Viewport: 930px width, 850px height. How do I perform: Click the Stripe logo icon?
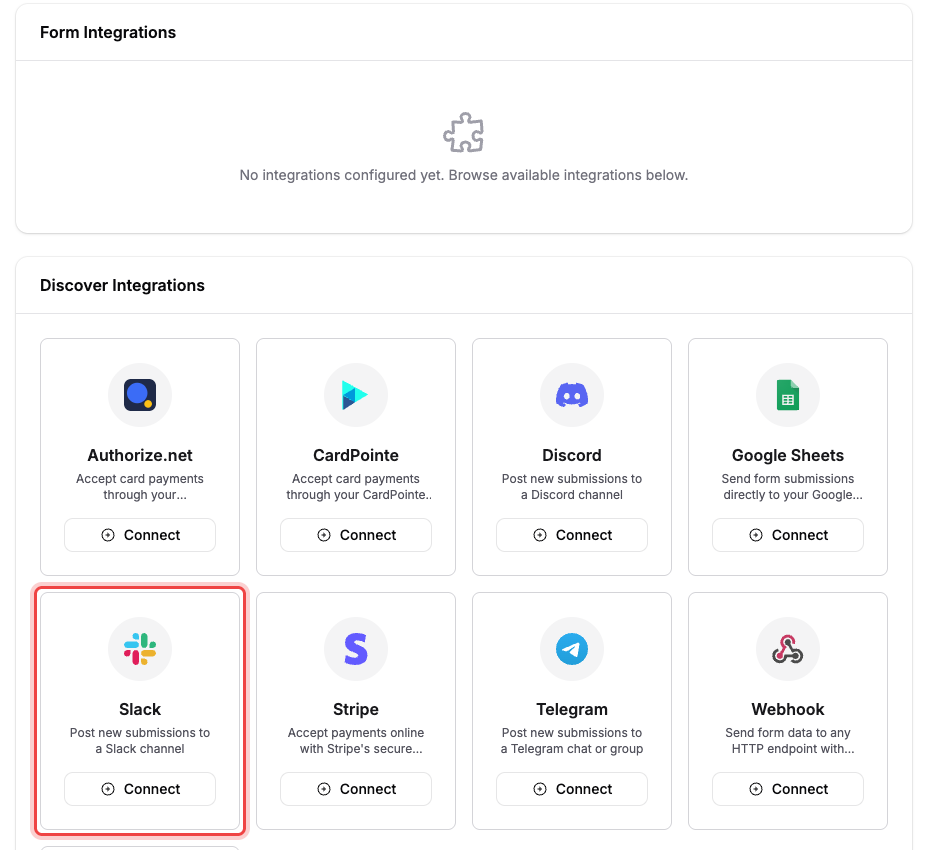click(x=356, y=649)
